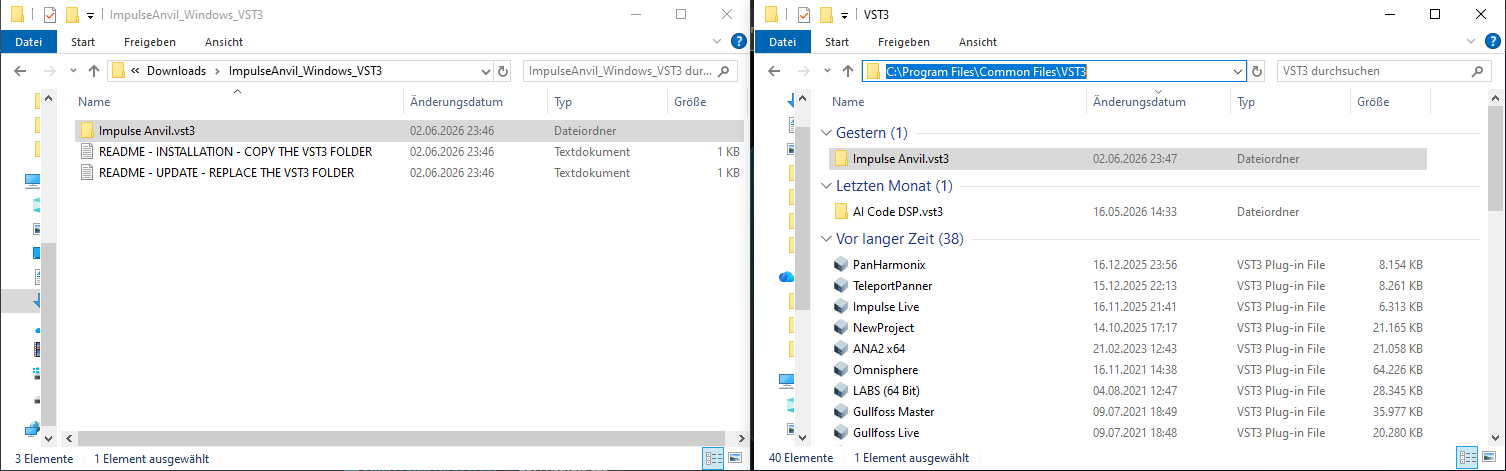Expand the ribbon in VST3 window
This screenshot has width=1506, height=471.
point(1471,42)
